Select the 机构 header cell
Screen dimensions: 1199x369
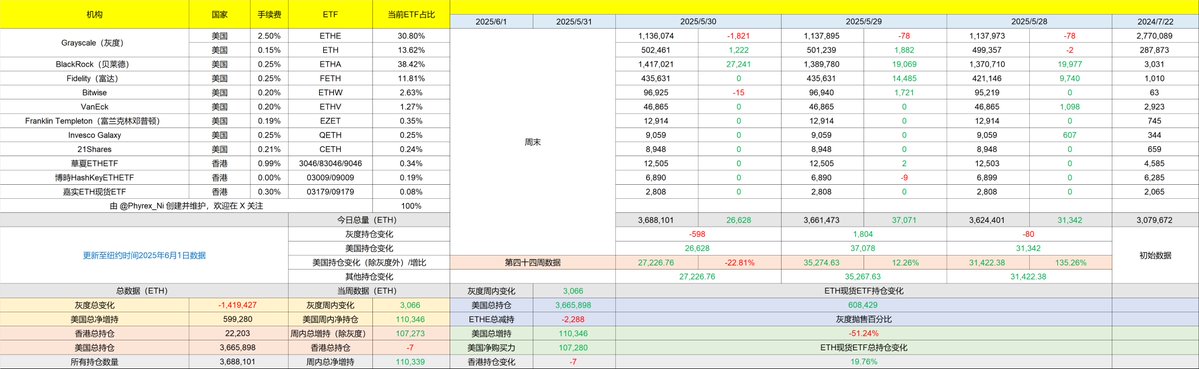(x=95, y=15)
